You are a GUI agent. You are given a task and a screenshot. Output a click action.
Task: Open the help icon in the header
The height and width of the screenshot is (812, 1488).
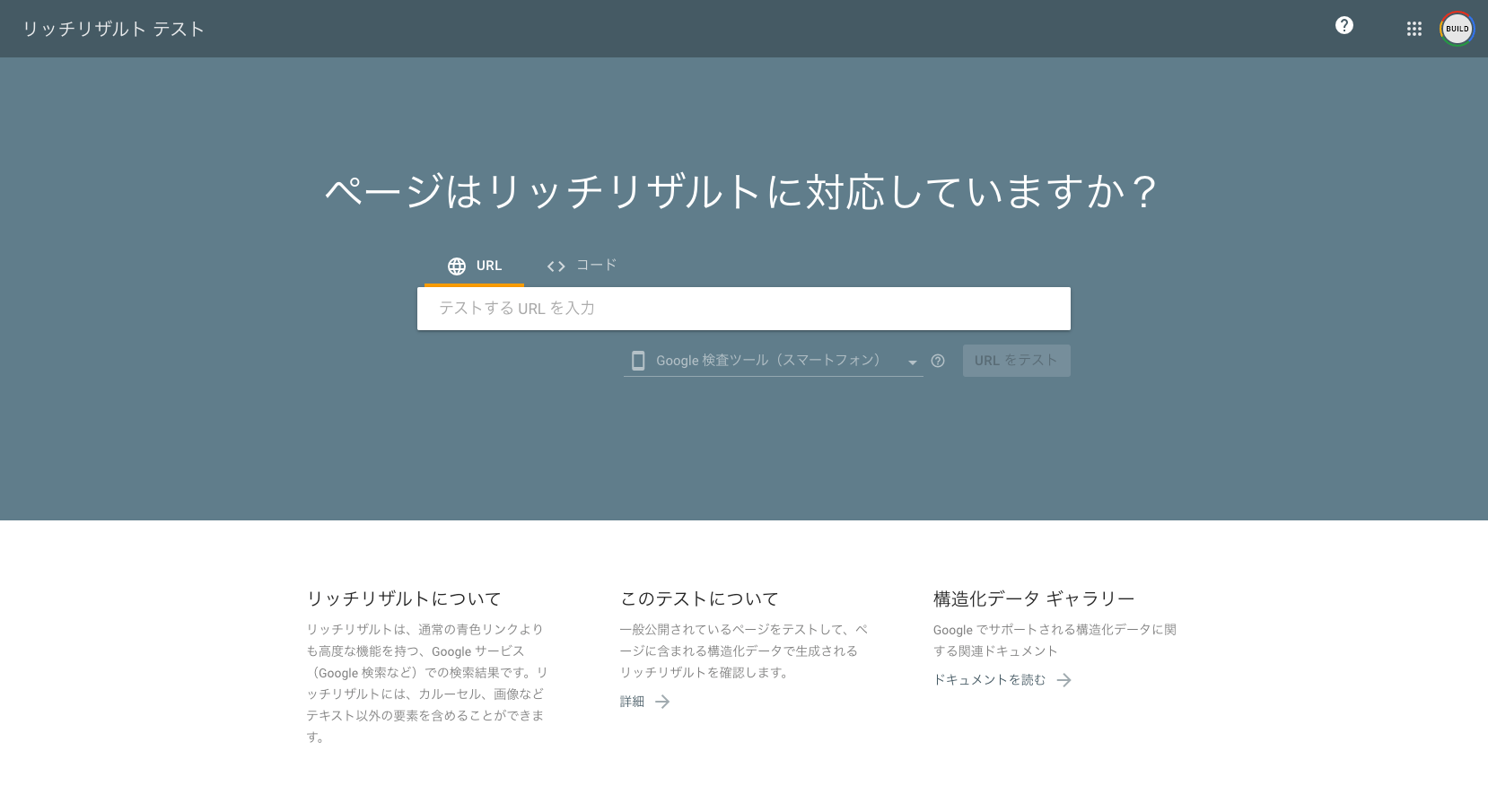[x=1344, y=26]
